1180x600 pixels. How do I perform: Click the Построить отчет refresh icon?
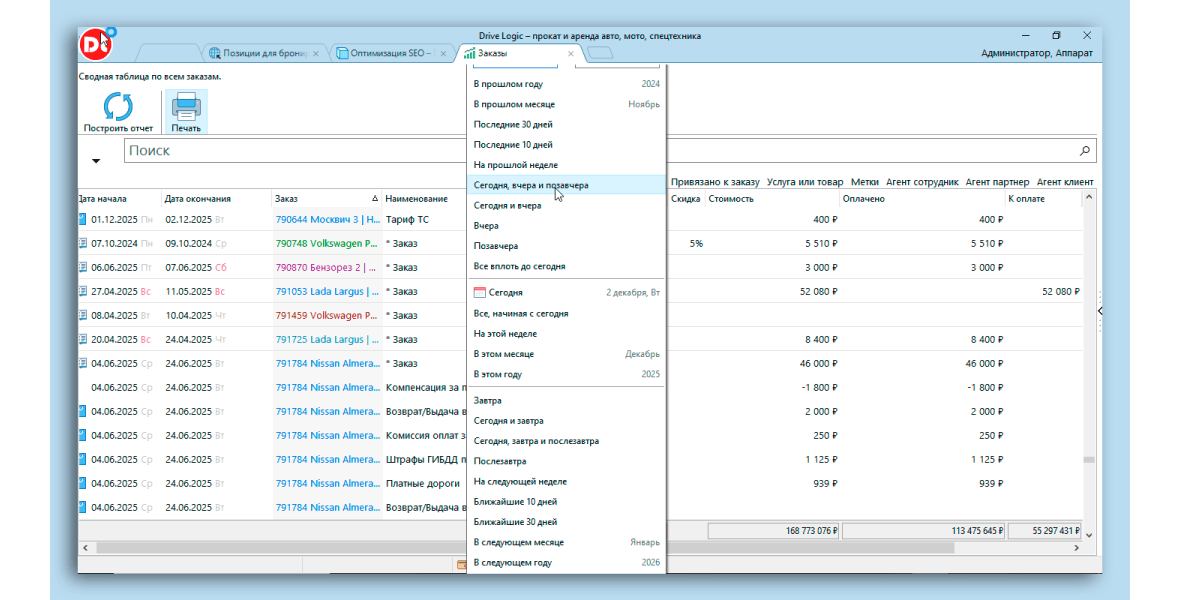click(x=118, y=107)
